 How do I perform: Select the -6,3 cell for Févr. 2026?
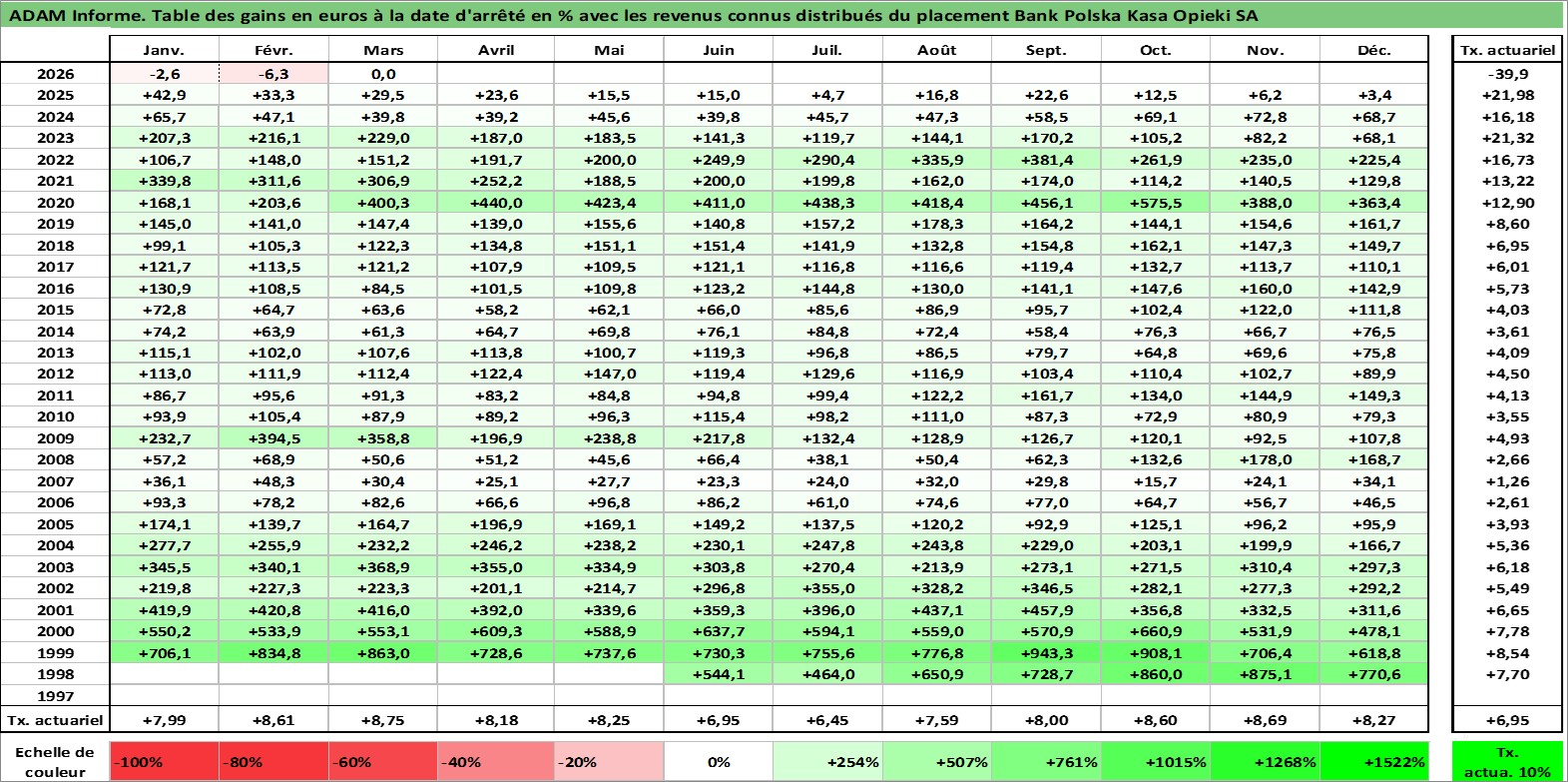[273, 74]
